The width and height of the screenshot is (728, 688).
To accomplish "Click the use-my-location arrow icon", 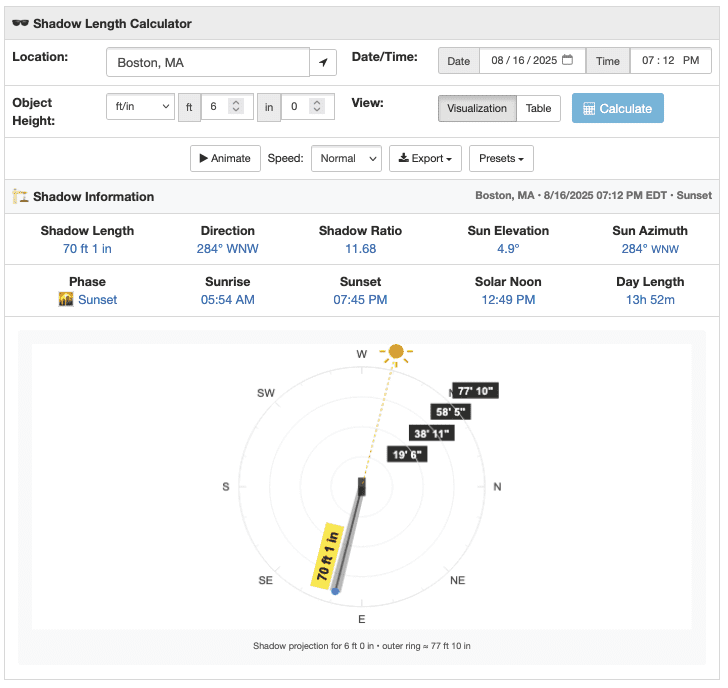I will point(323,62).
